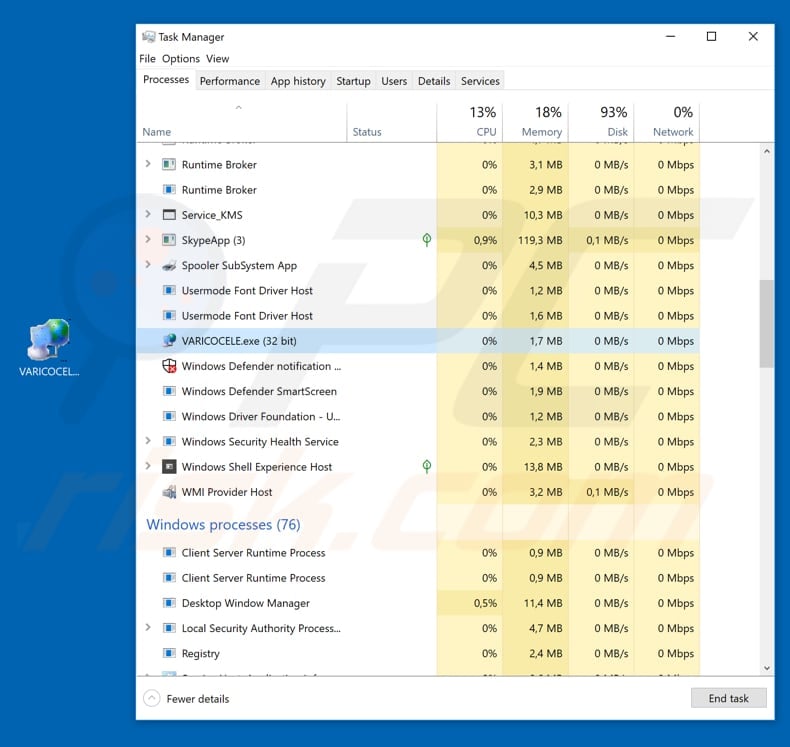Expand the SkypeApp (3) process group
The width and height of the screenshot is (790, 747).
coord(148,239)
